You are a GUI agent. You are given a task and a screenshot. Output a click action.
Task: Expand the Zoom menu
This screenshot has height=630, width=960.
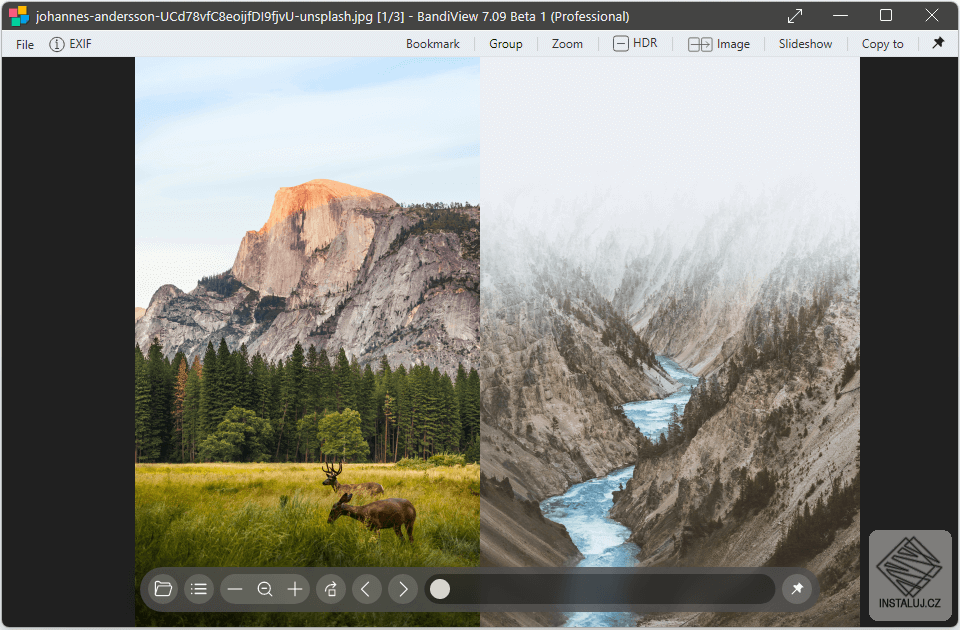click(567, 44)
